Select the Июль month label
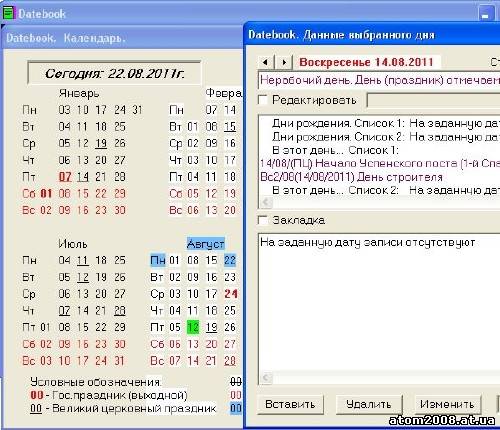 point(73,244)
